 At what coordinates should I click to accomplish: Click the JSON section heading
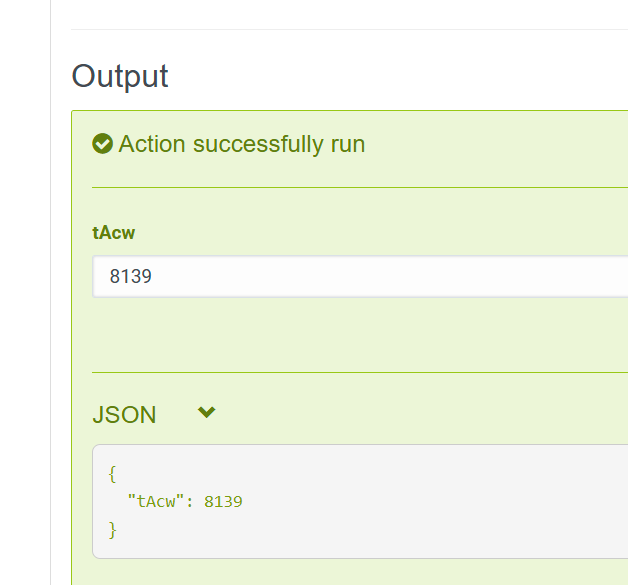click(124, 414)
